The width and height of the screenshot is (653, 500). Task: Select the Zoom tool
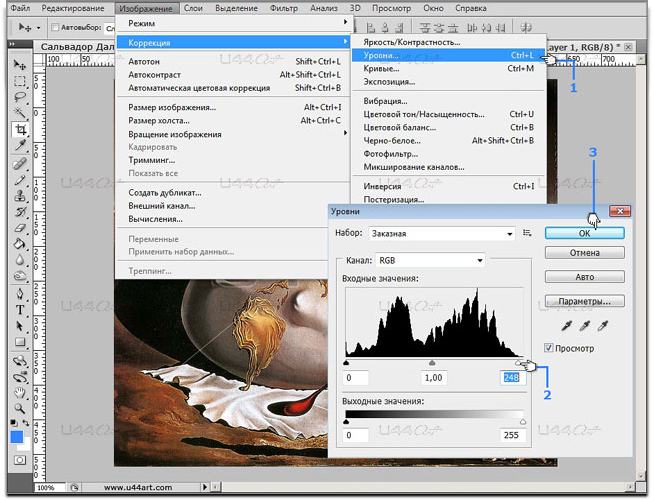click(x=20, y=408)
